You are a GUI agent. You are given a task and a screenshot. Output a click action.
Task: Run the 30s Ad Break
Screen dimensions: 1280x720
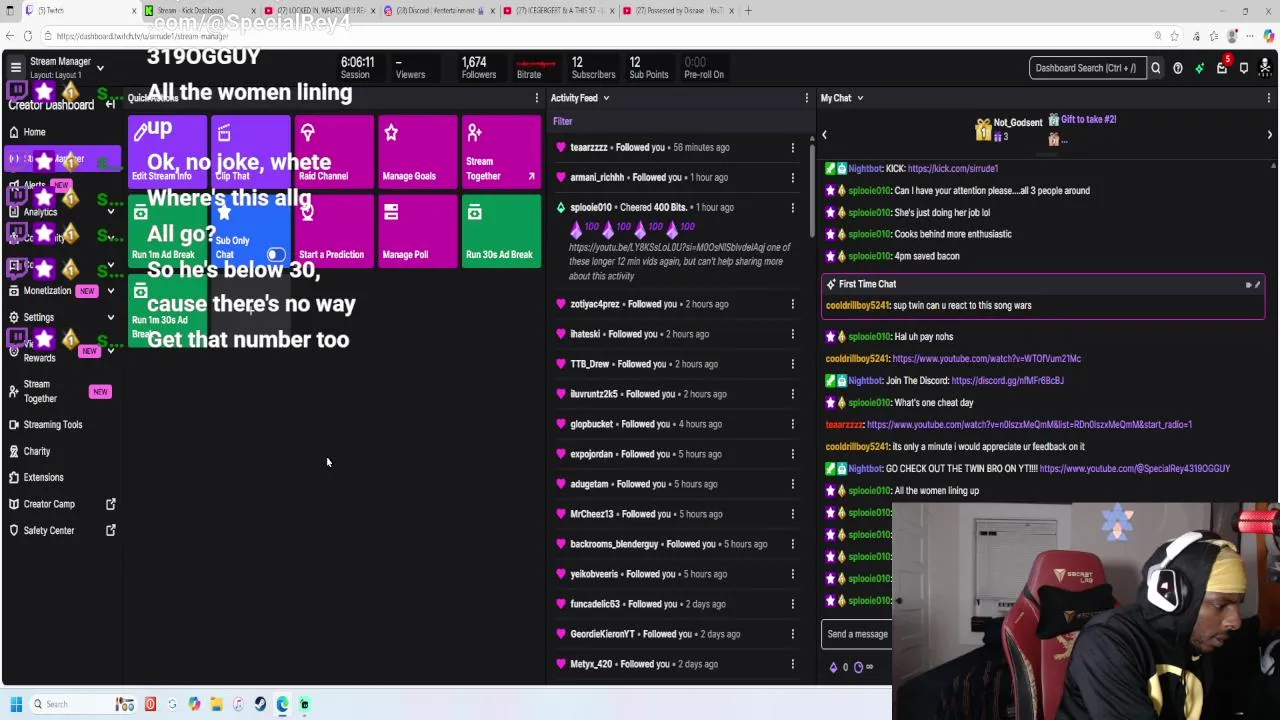coord(501,231)
